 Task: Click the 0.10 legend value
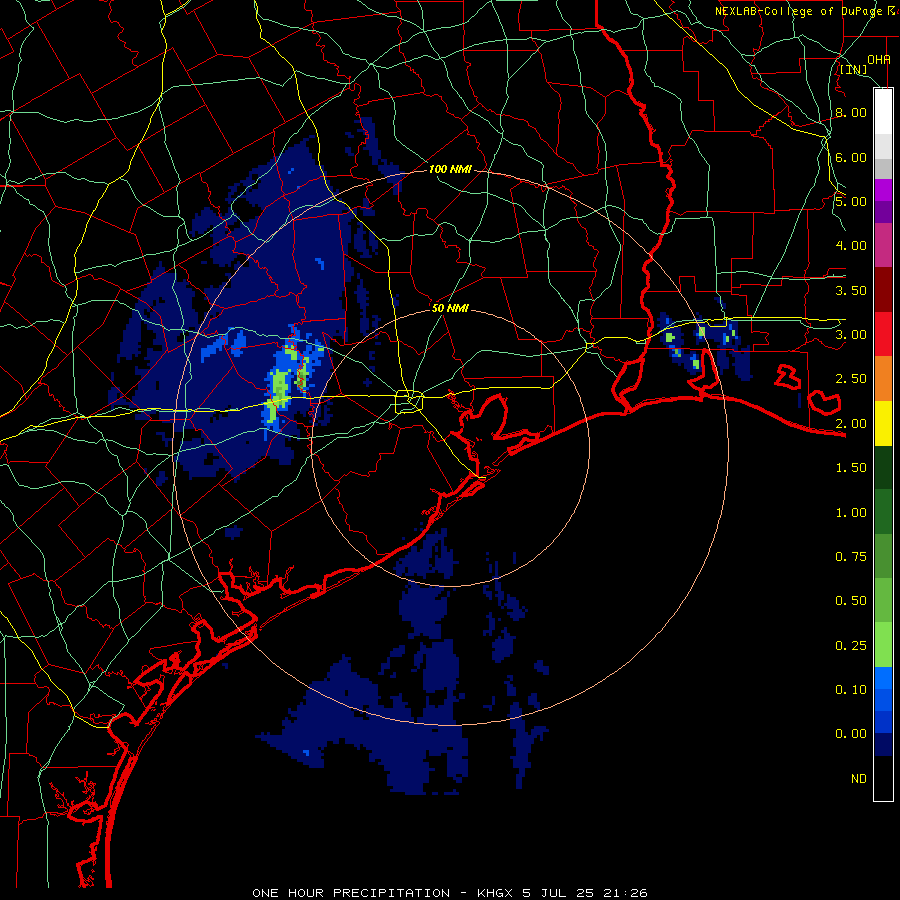[x=851, y=690]
